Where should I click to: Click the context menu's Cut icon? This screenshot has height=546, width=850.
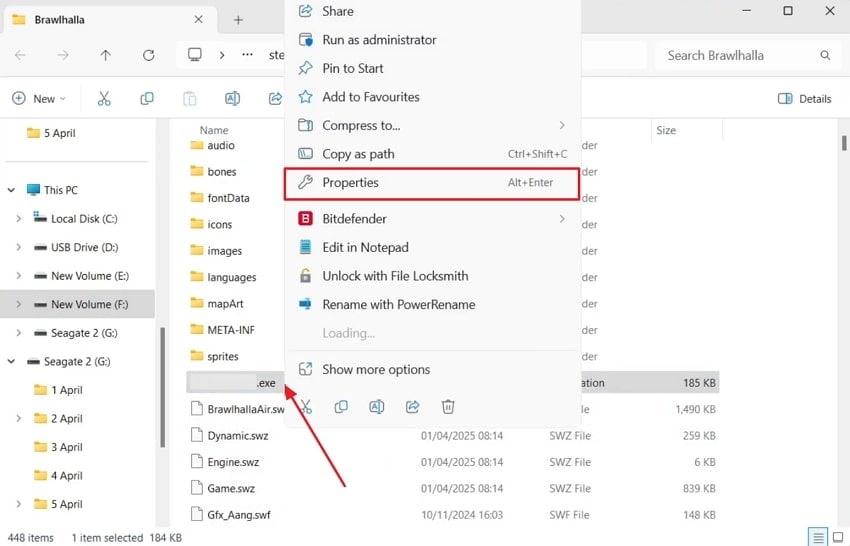[306, 407]
